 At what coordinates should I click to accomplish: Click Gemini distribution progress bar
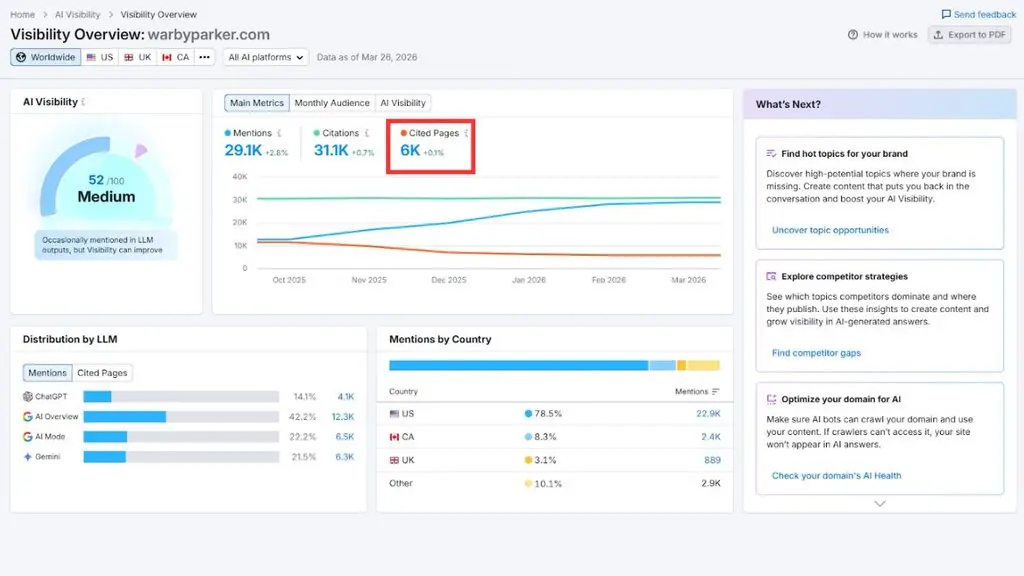coord(181,456)
